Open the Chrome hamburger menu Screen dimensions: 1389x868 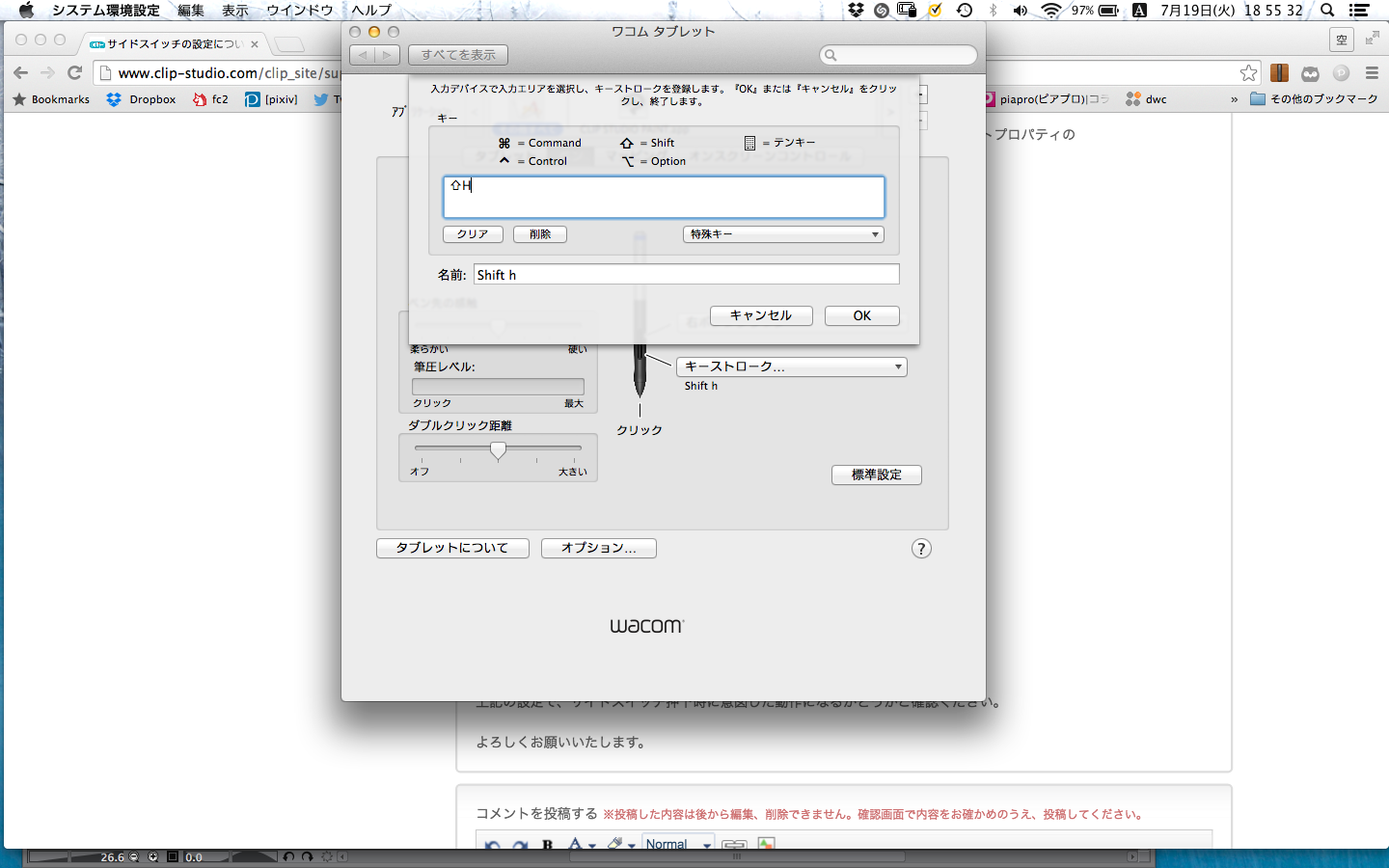(1372, 73)
